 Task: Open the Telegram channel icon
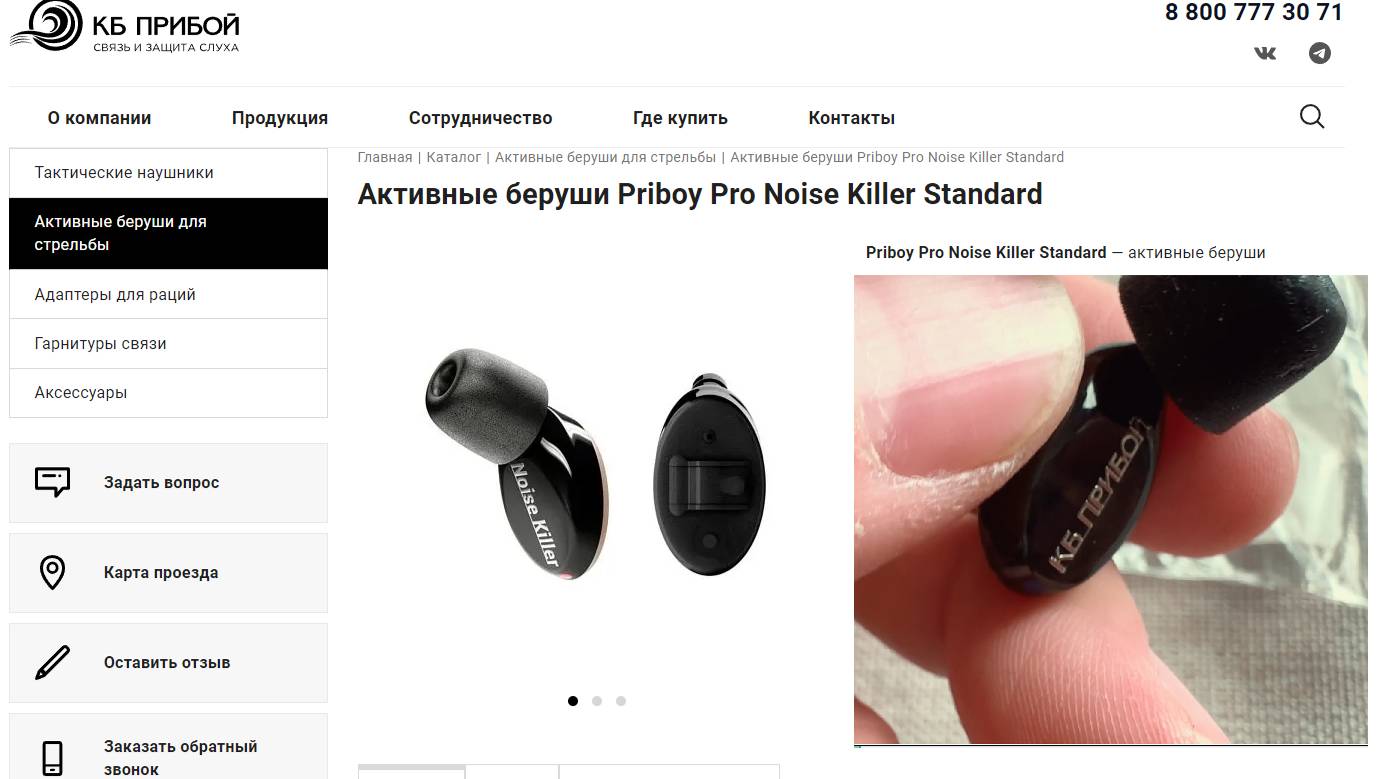(x=1320, y=53)
